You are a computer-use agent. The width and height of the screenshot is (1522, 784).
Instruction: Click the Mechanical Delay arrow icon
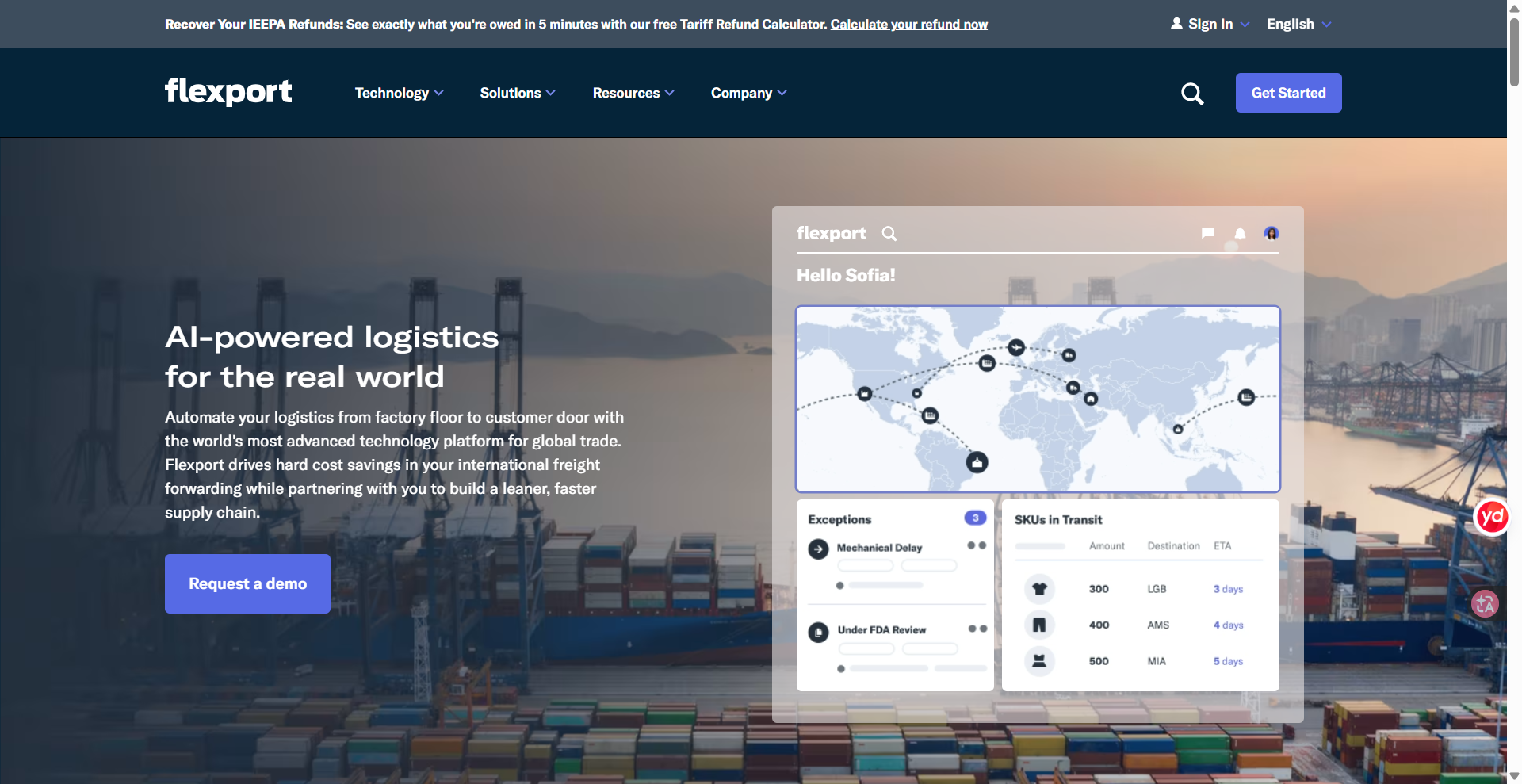click(818, 549)
